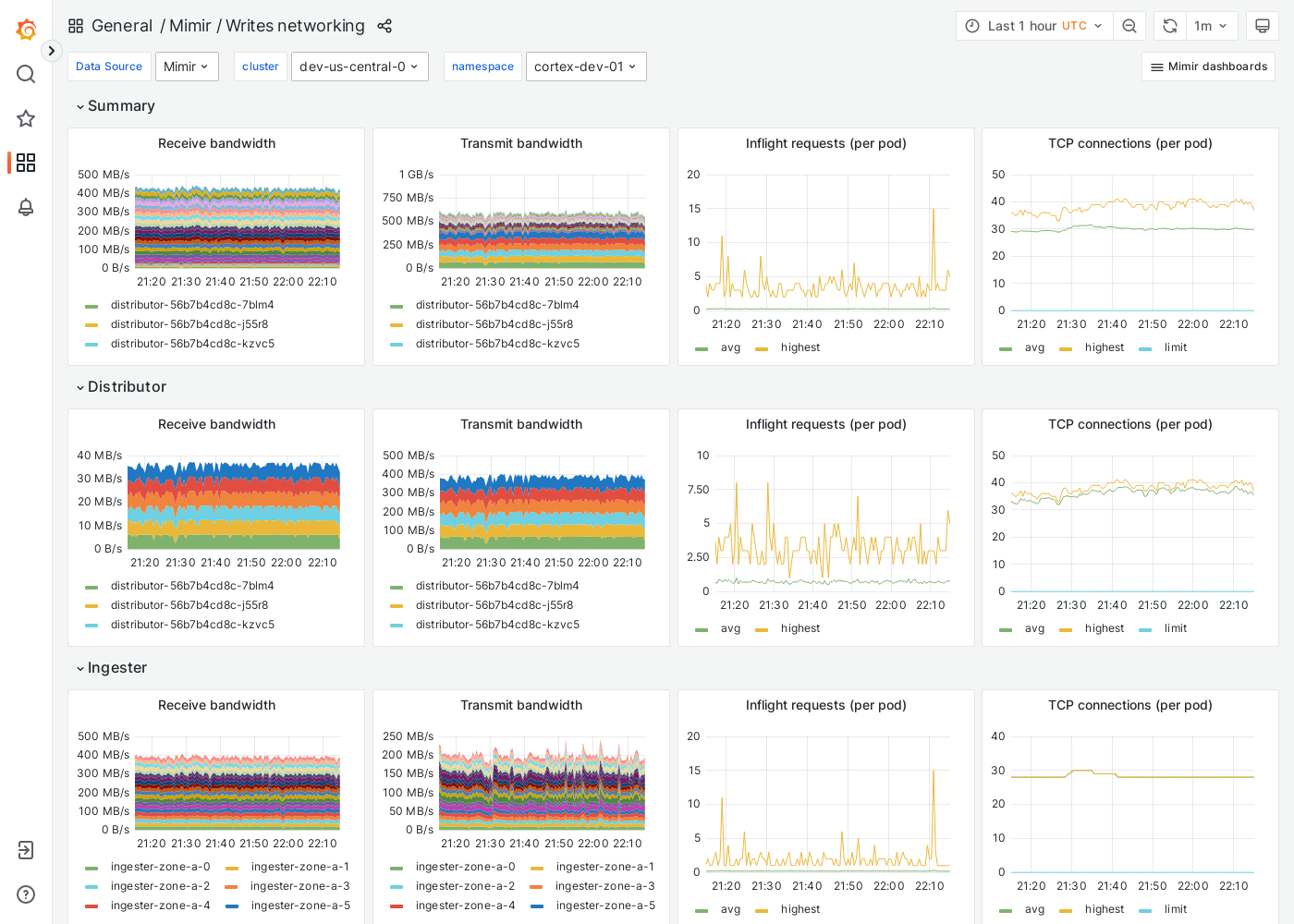1294x924 pixels.
Task: Open the starred dashboards icon
Action: [x=25, y=118]
